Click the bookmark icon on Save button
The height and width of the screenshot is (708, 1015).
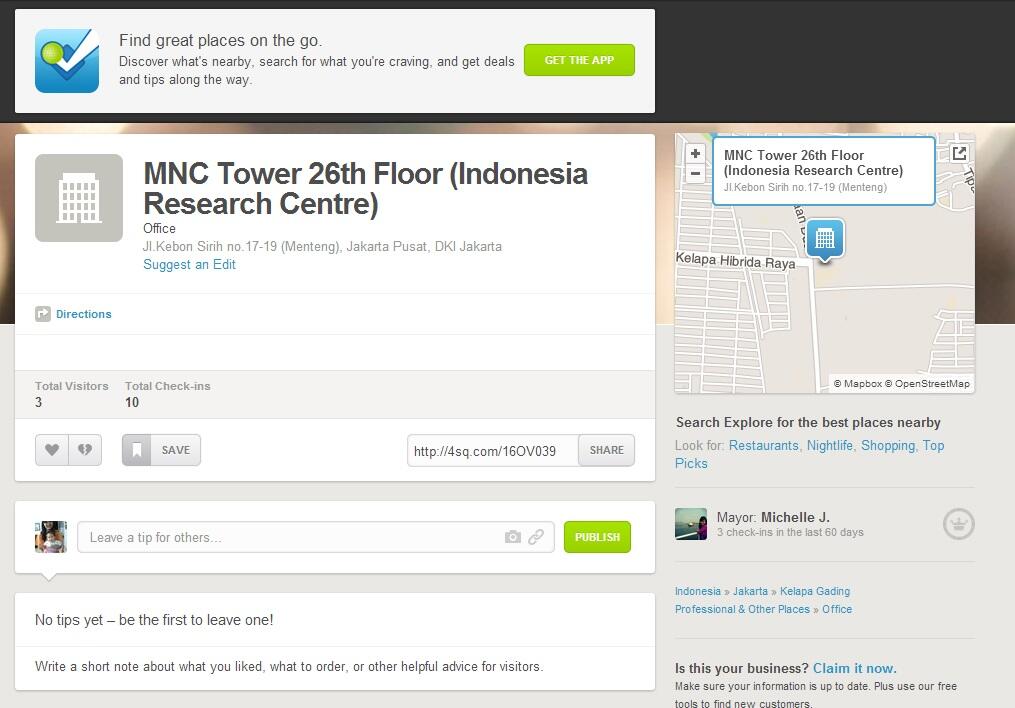point(137,450)
